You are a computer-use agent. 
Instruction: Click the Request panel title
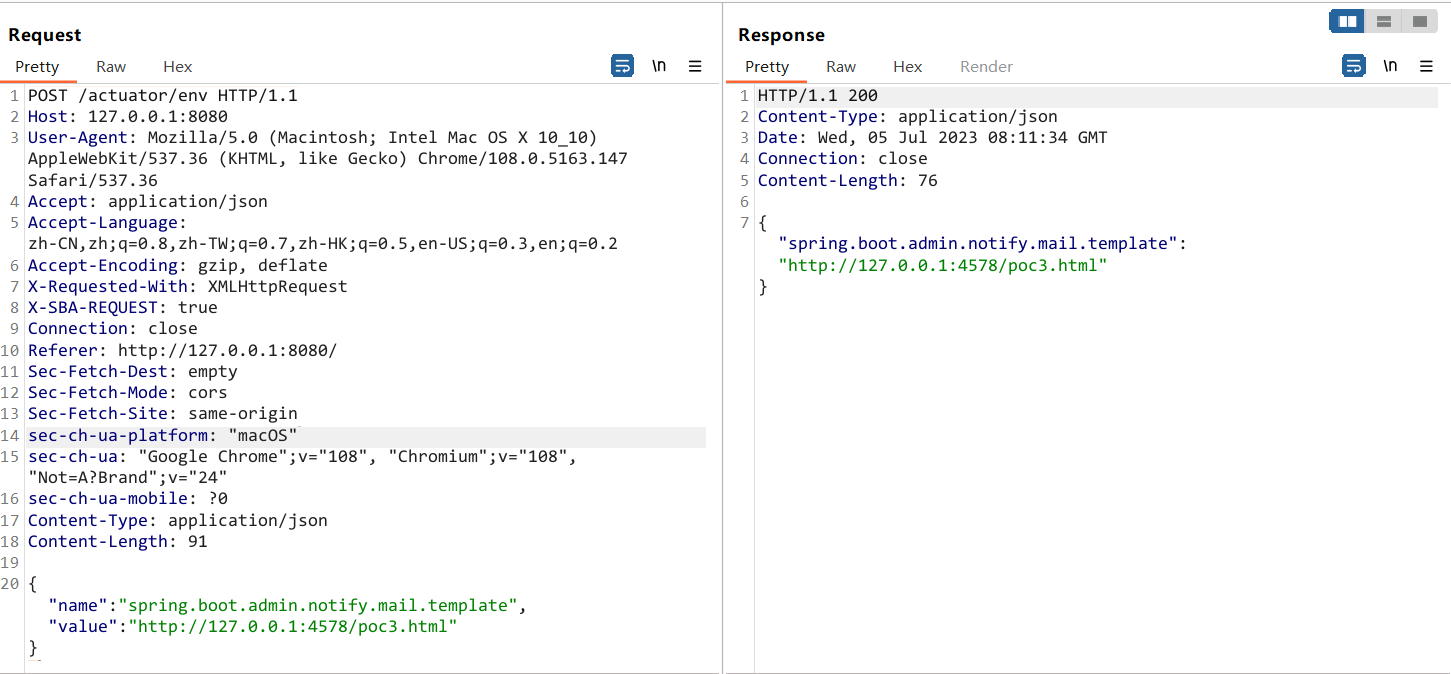point(45,35)
